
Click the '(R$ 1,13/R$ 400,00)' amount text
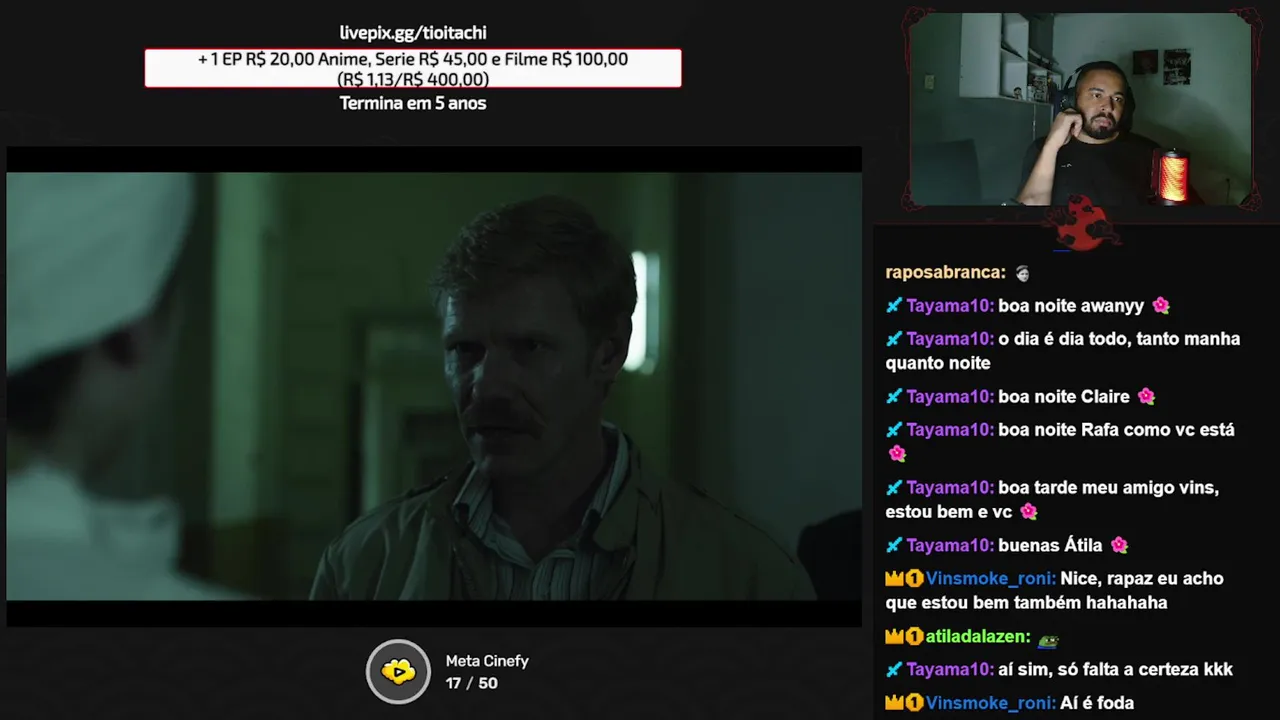(413, 79)
